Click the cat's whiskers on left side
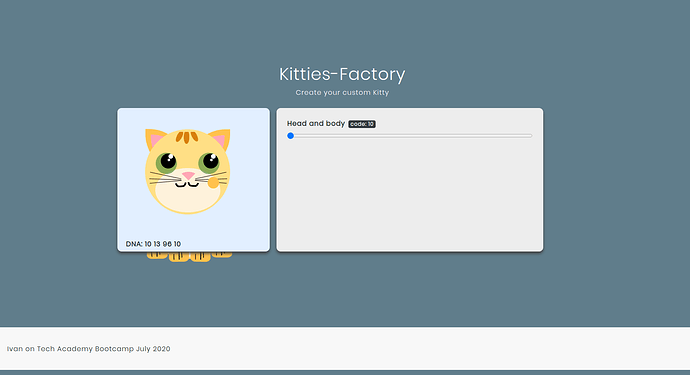This screenshot has width=690, height=375. pyautogui.click(x=165, y=178)
